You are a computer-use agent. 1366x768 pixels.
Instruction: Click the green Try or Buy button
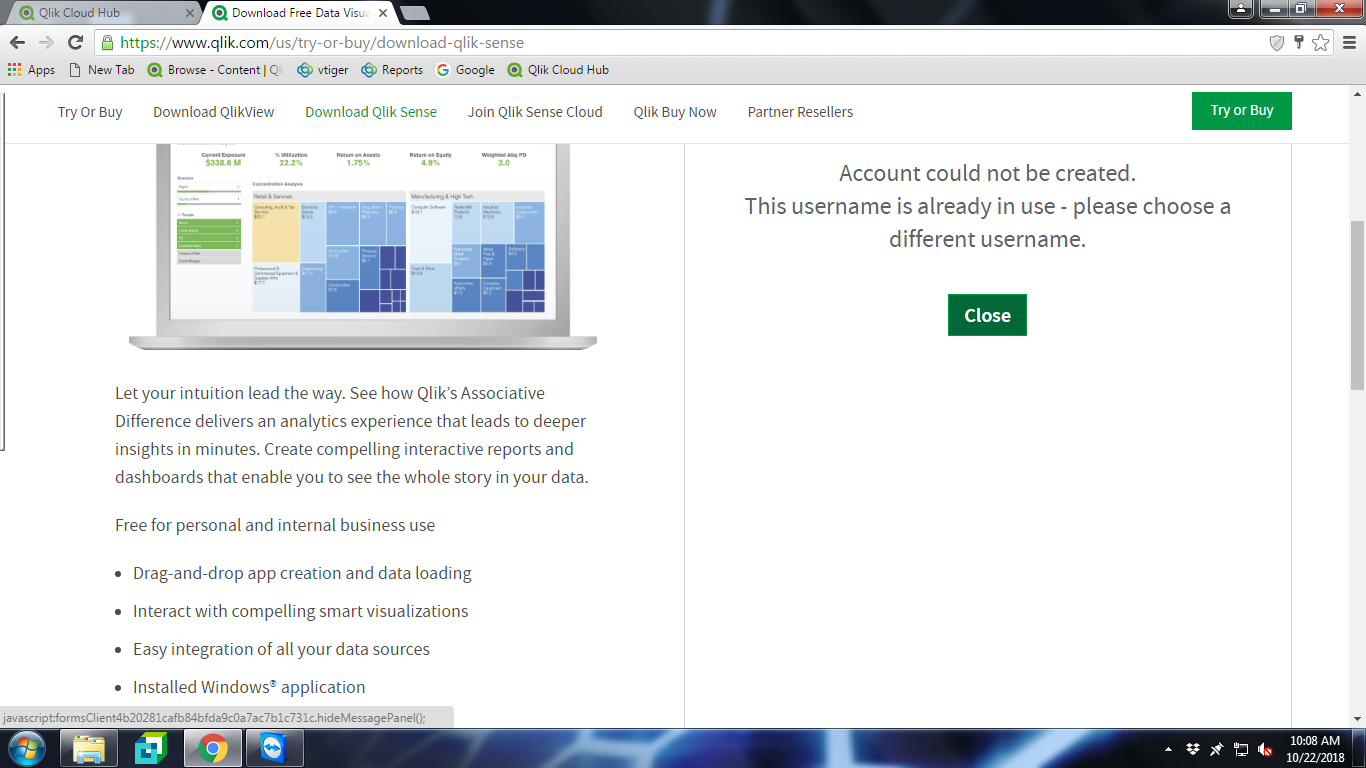click(x=1242, y=111)
